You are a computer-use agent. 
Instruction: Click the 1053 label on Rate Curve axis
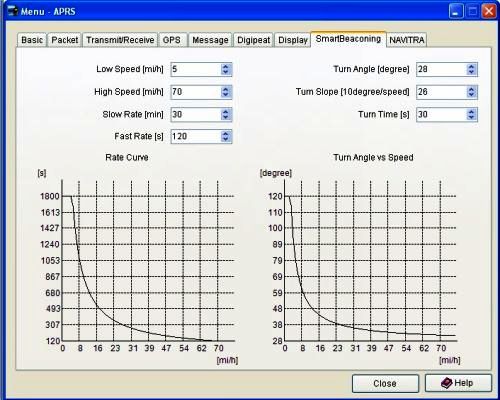pyautogui.click(x=50, y=260)
